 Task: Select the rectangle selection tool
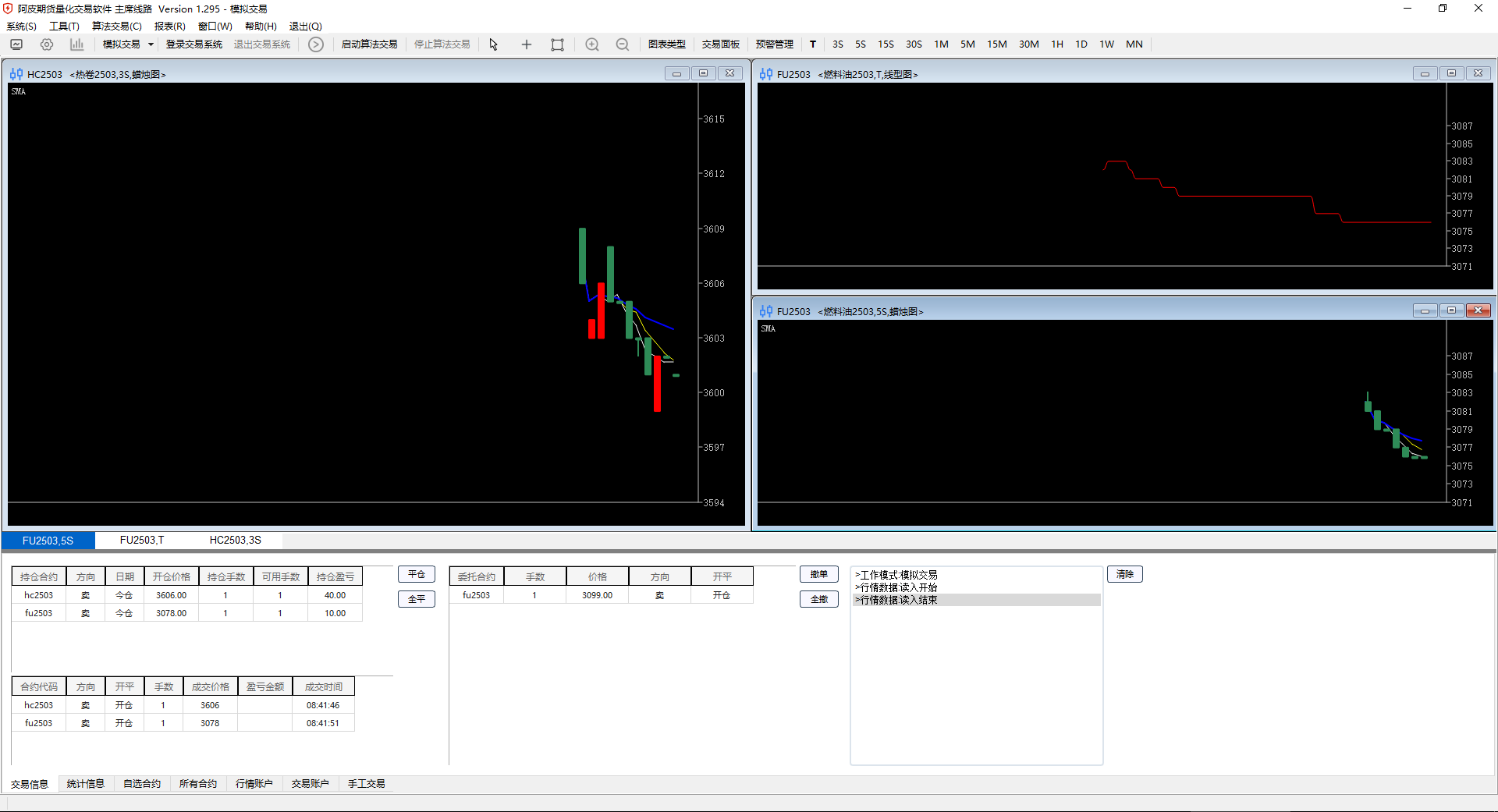coord(557,44)
